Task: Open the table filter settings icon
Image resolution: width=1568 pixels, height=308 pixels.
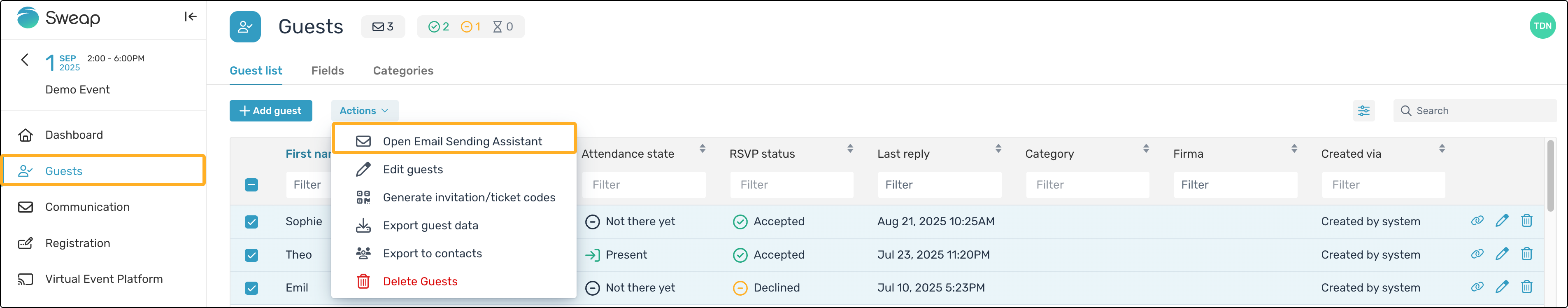Action: click(x=1363, y=111)
